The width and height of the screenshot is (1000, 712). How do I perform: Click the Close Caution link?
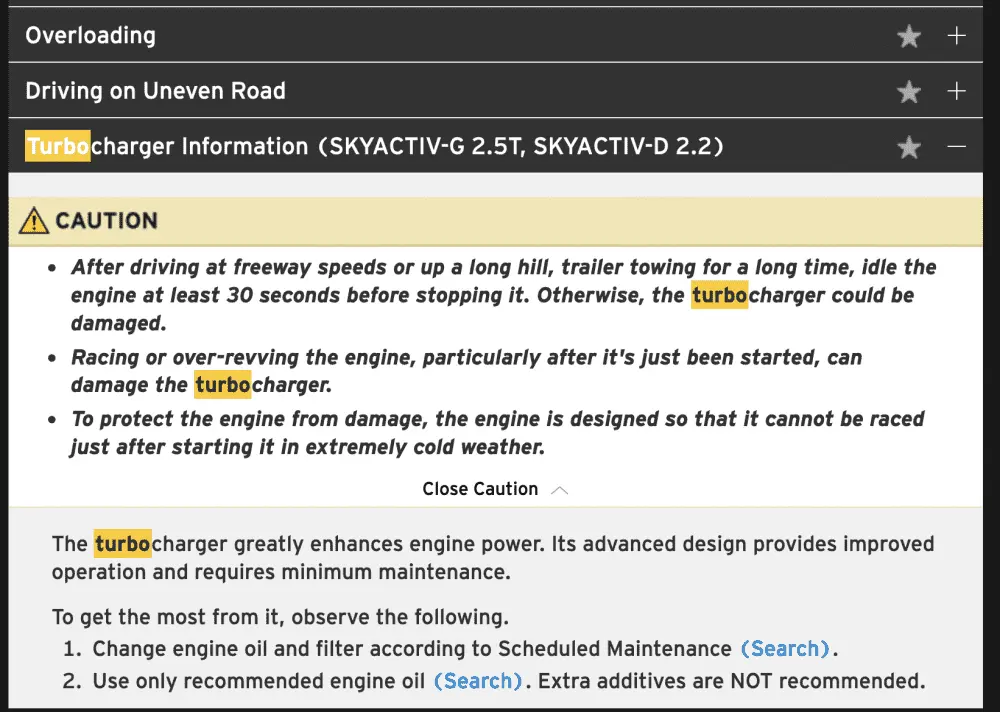click(480, 489)
